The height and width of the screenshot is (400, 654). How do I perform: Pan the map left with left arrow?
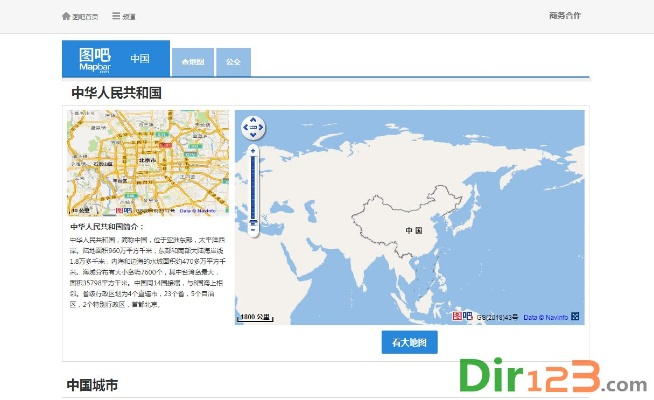[246, 127]
